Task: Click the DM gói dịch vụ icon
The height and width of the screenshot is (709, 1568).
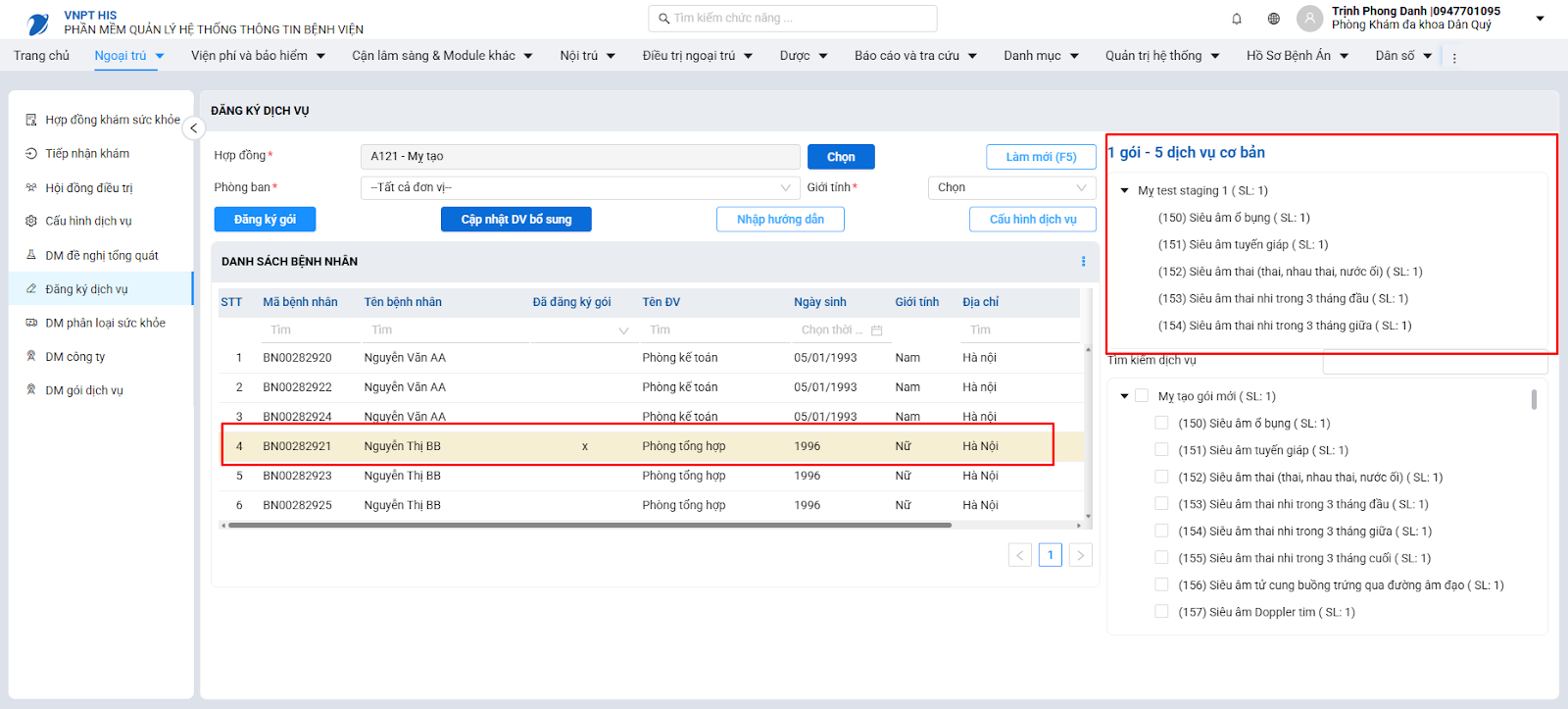Action: (31, 390)
